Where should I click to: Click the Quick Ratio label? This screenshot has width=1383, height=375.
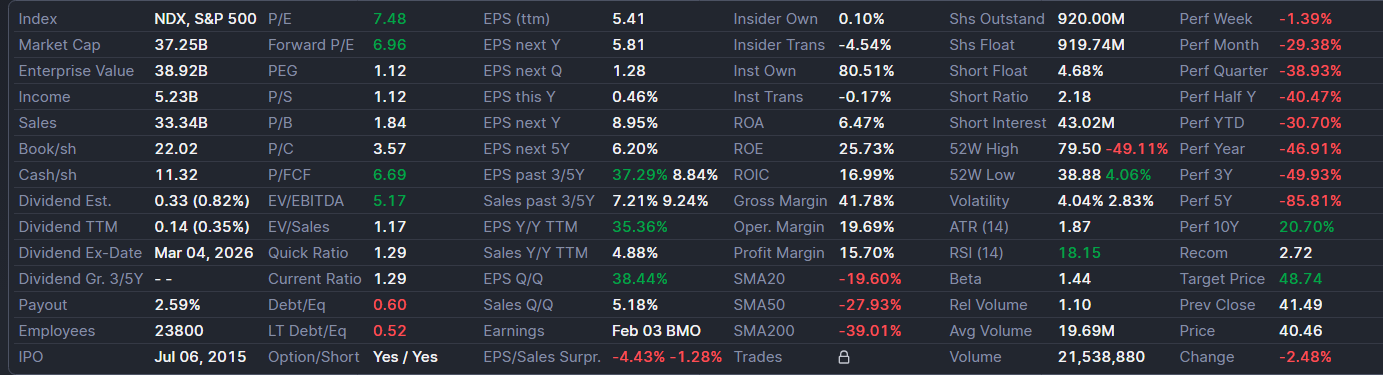(x=308, y=252)
